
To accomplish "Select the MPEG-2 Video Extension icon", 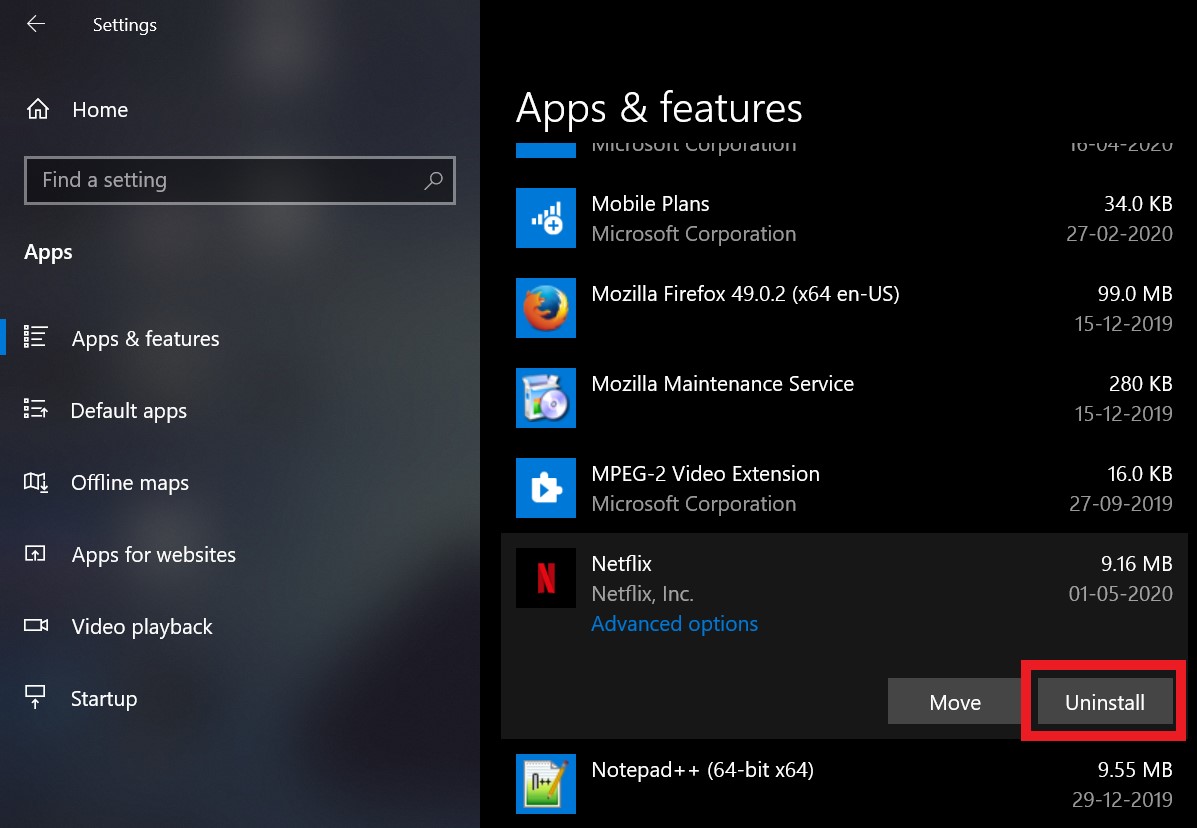I will pos(546,488).
